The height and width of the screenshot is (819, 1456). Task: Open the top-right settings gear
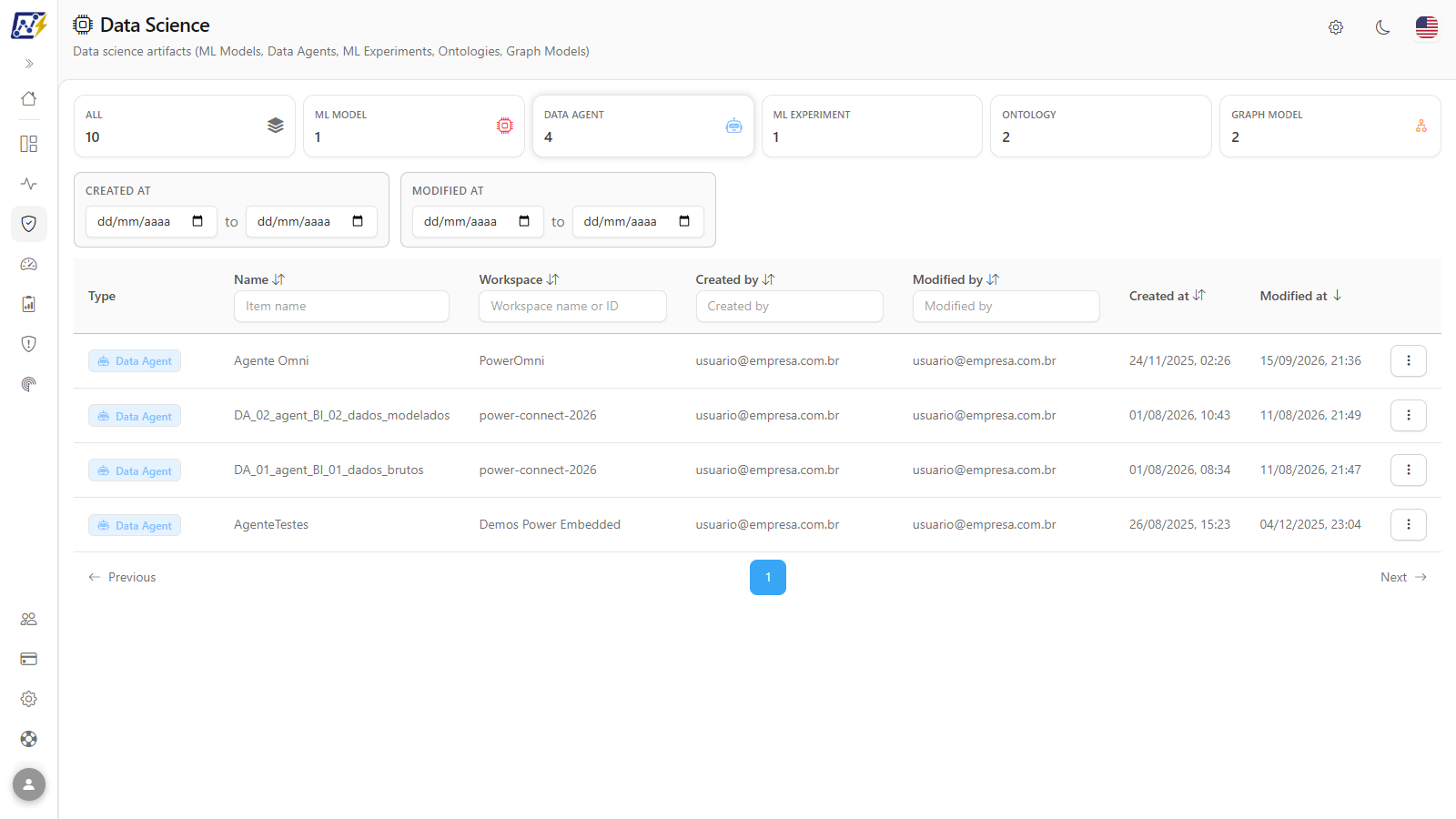[1336, 27]
